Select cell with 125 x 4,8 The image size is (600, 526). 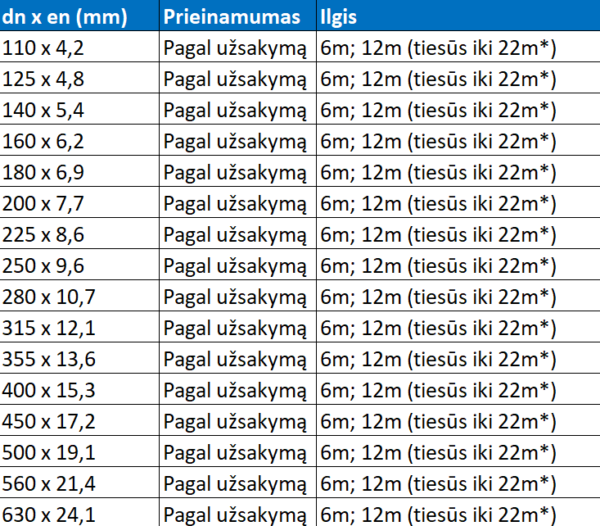[x=79, y=78]
